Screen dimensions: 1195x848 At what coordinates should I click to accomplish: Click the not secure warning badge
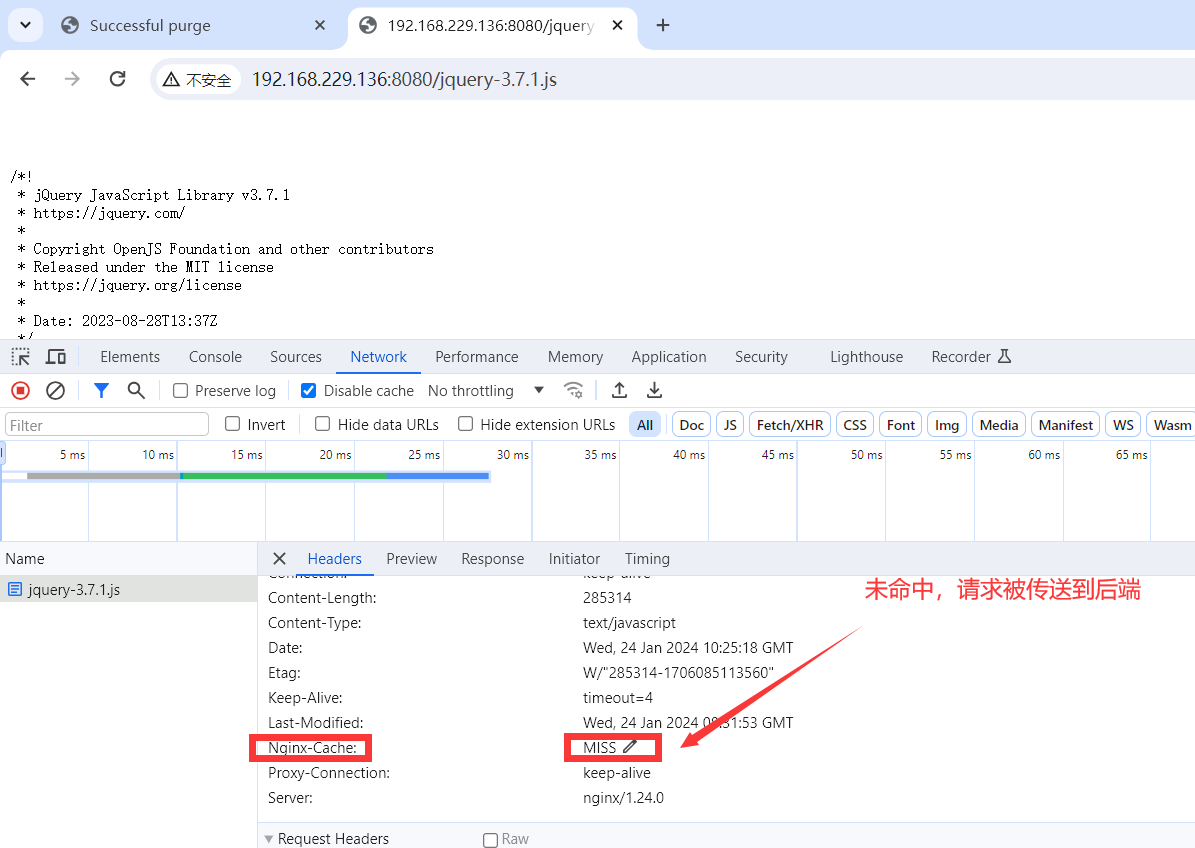(197, 80)
